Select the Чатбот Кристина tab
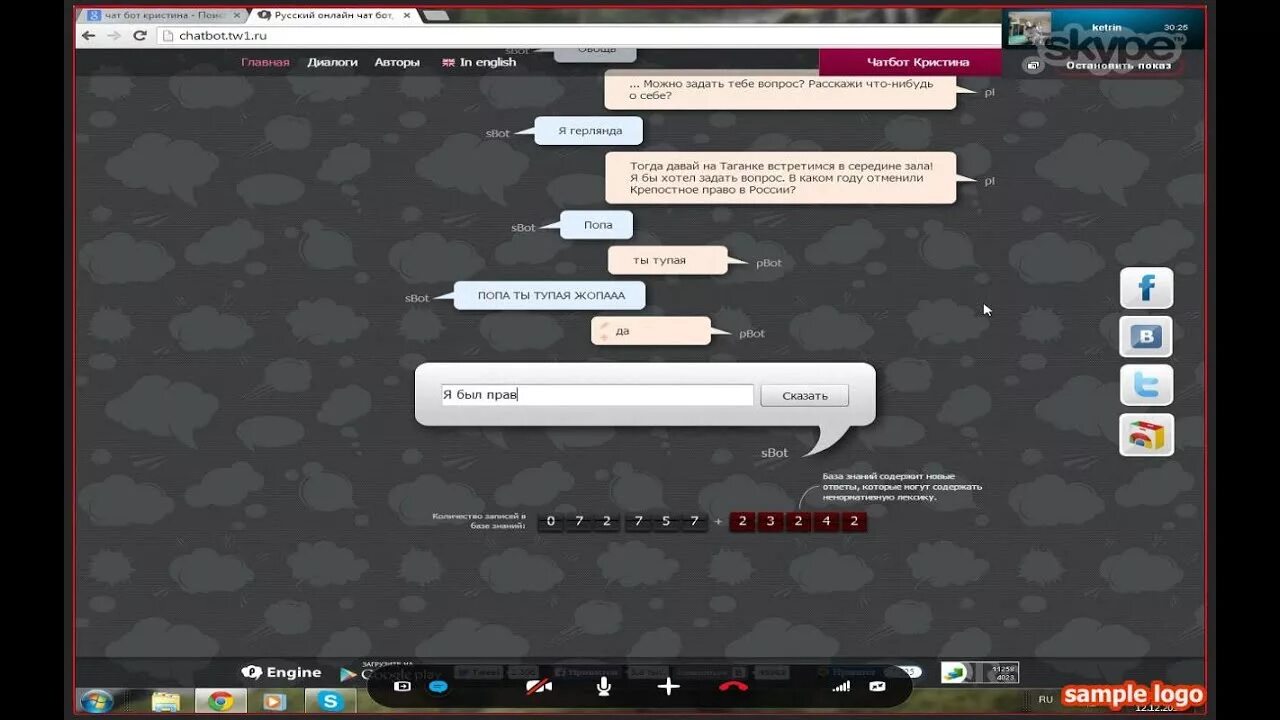The height and width of the screenshot is (720, 1280). [910, 62]
